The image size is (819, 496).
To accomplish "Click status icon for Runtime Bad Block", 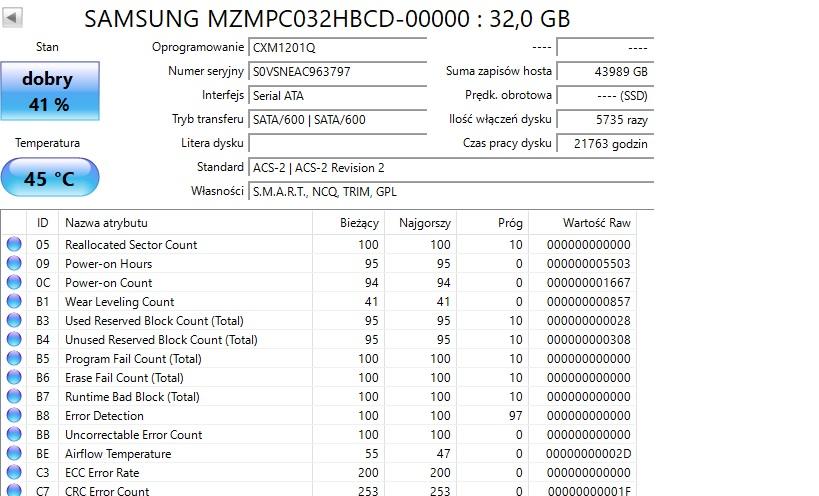I will (14, 396).
